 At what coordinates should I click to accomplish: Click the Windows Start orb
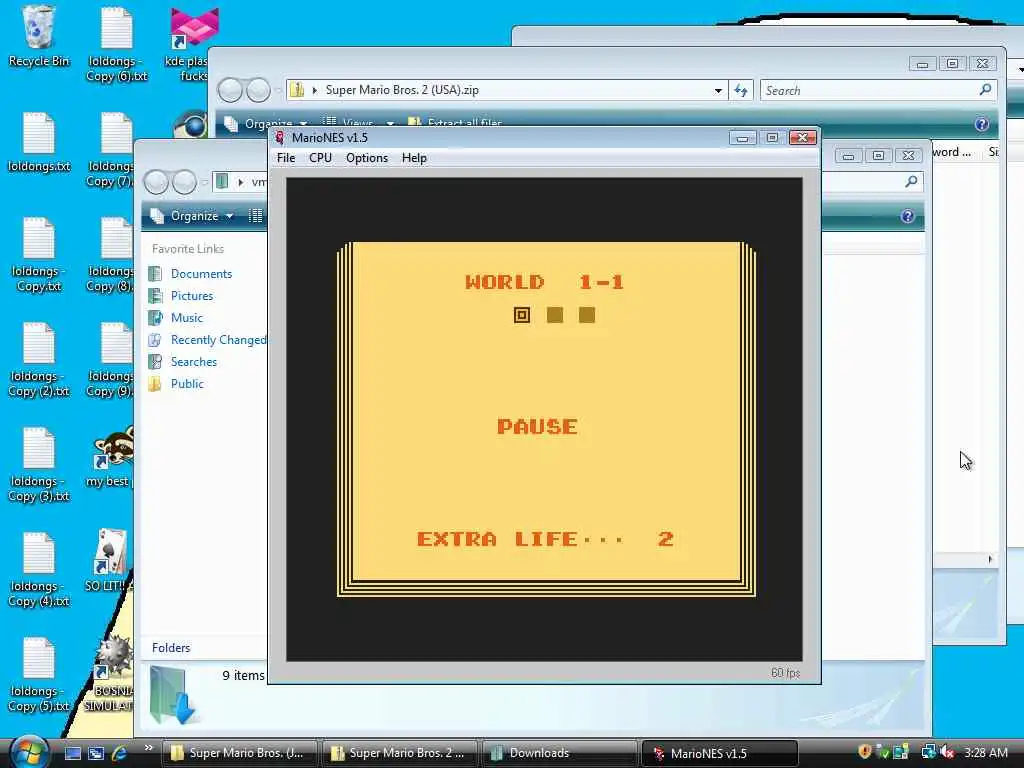click(29, 752)
